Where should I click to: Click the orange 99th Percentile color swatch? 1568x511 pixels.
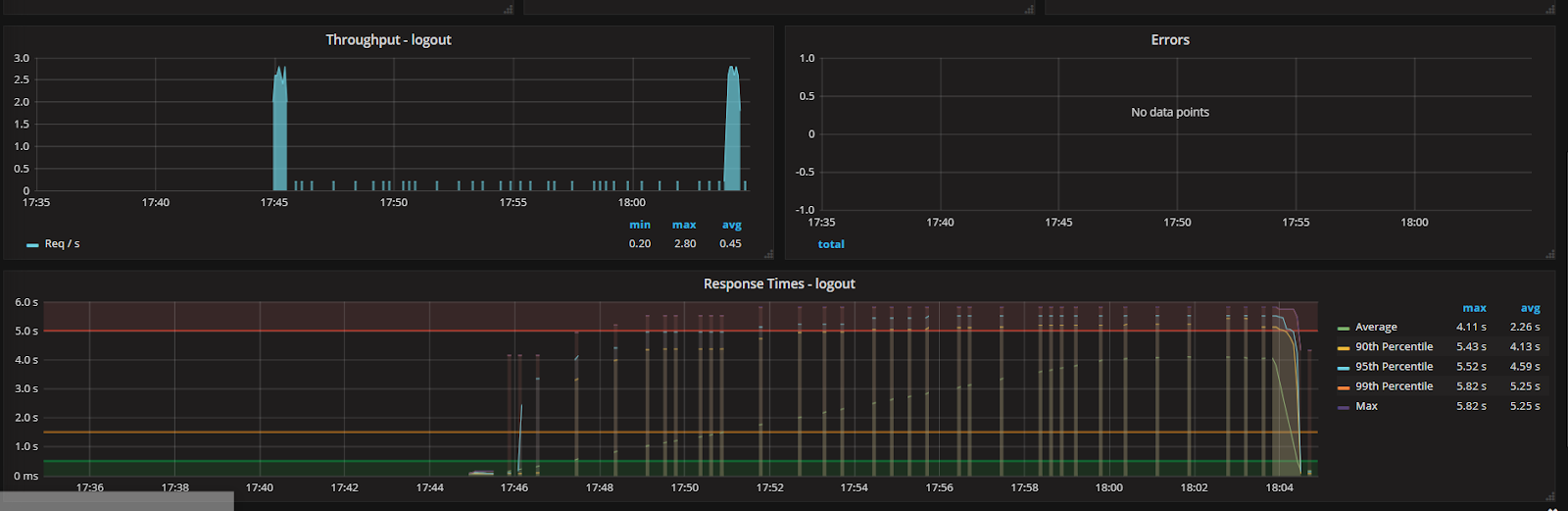[1344, 387]
